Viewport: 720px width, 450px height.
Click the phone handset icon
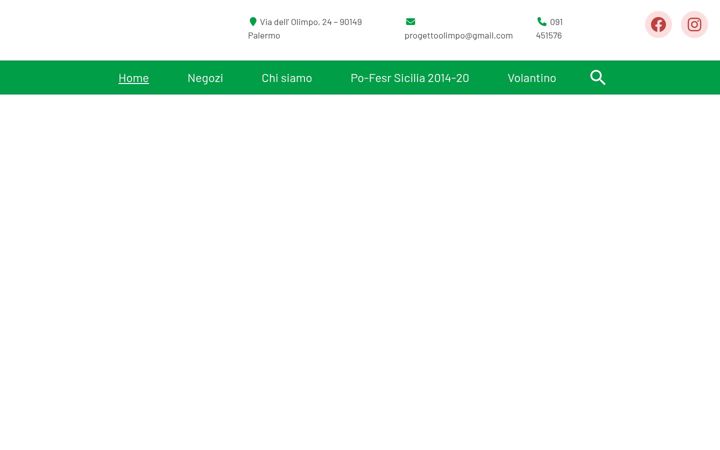click(542, 22)
